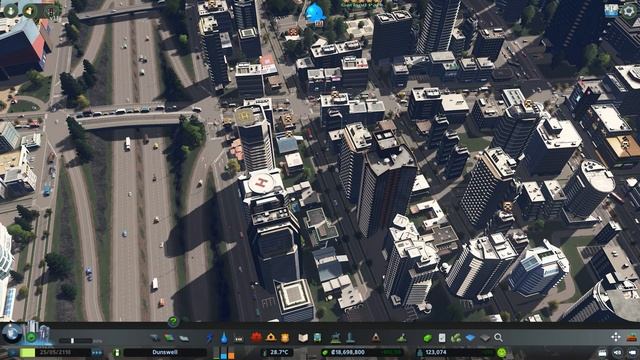
Task: Click the first round icon at top-left
Action: [x=10, y=10]
